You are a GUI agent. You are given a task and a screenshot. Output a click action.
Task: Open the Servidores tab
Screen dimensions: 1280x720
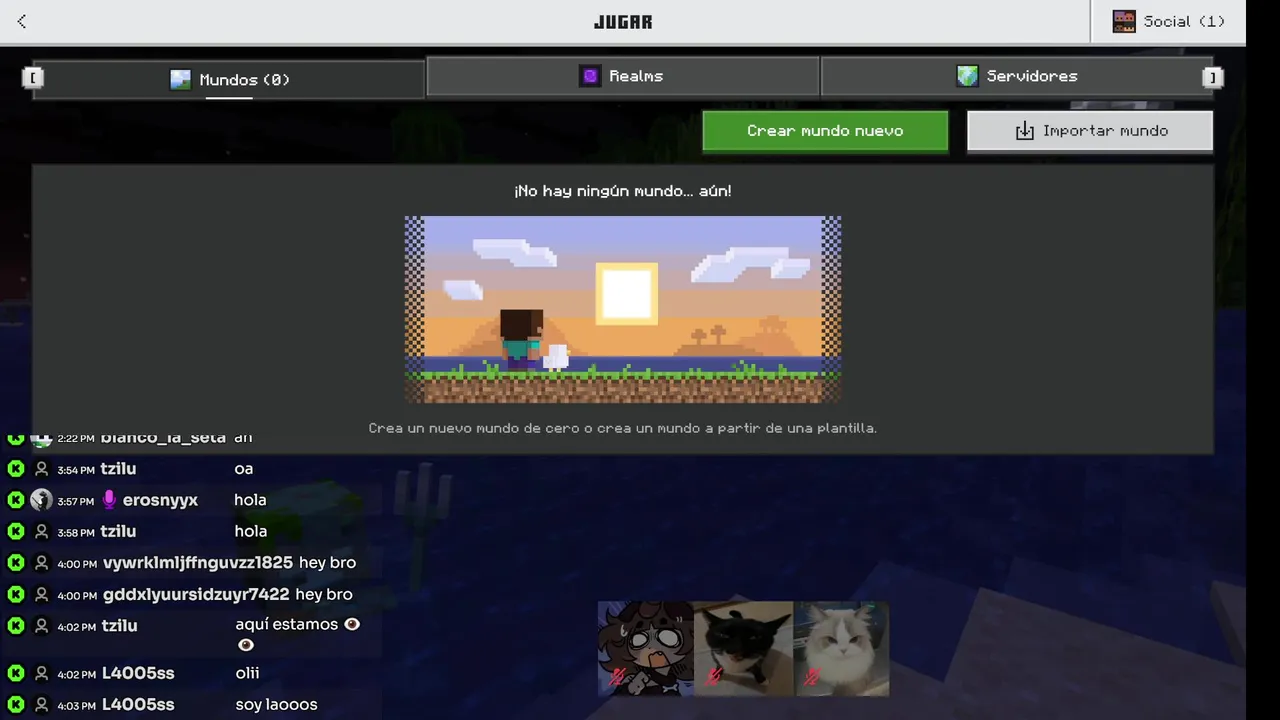1017,76
